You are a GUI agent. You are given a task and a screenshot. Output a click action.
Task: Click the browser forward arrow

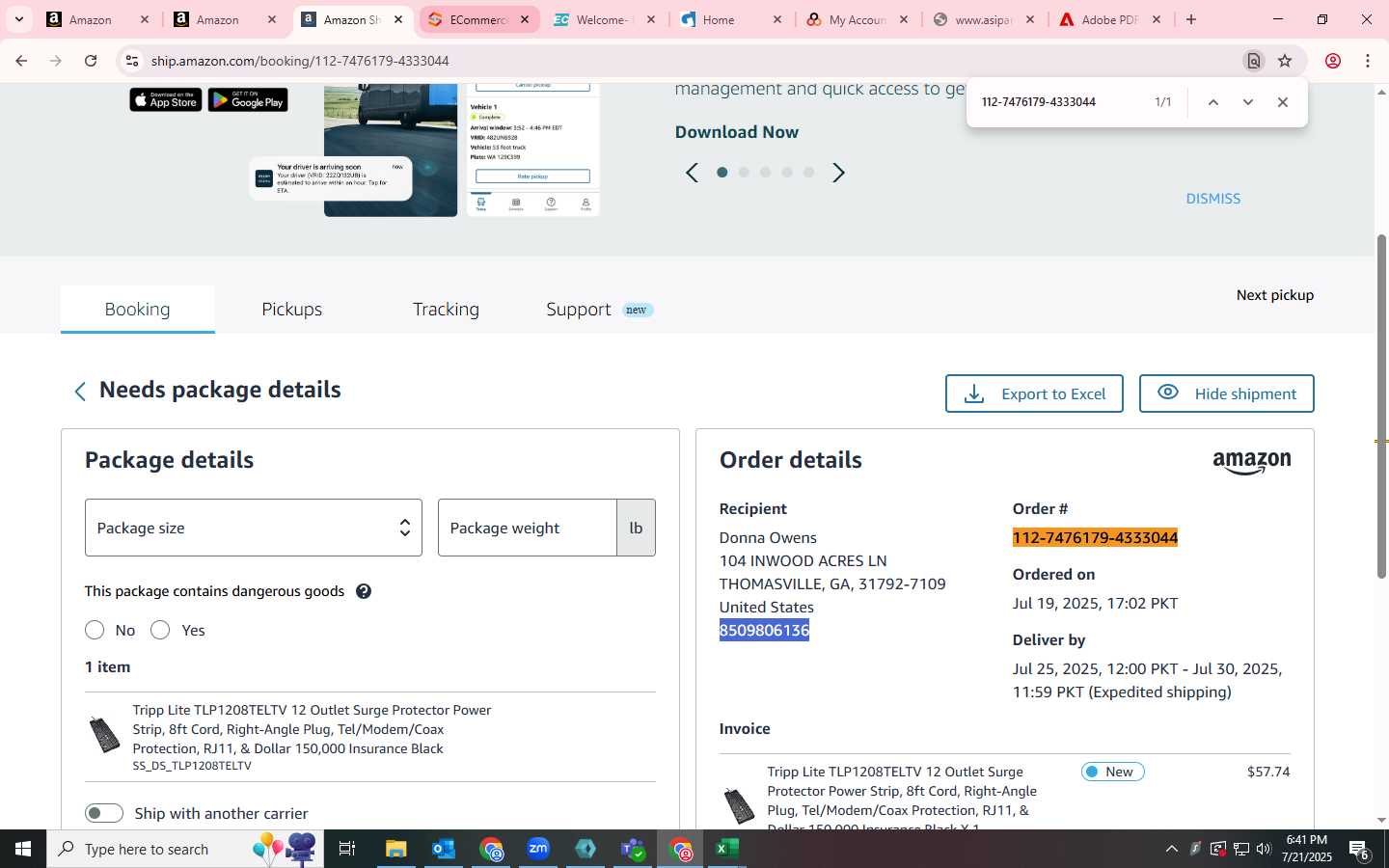point(56,61)
